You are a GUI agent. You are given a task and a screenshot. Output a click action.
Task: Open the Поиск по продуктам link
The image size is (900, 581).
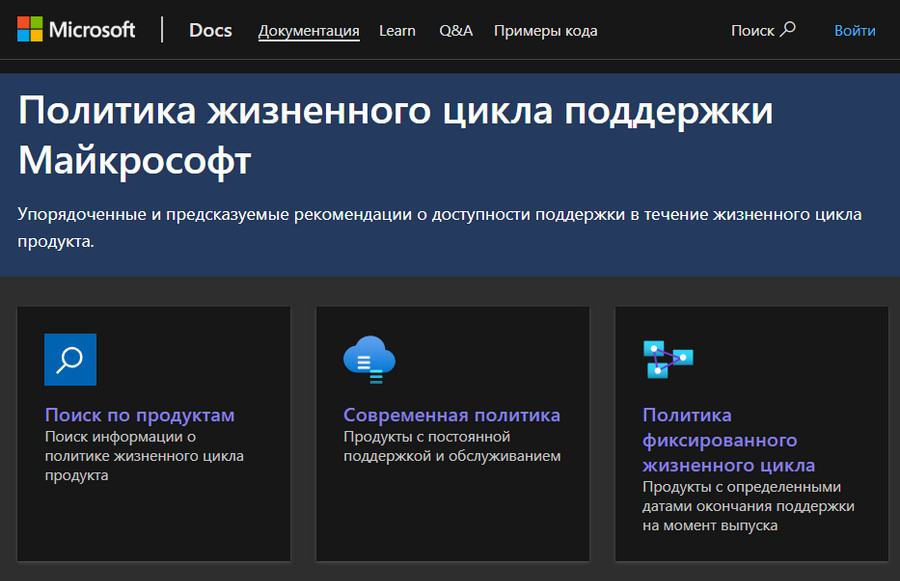[x=140, y=415]
